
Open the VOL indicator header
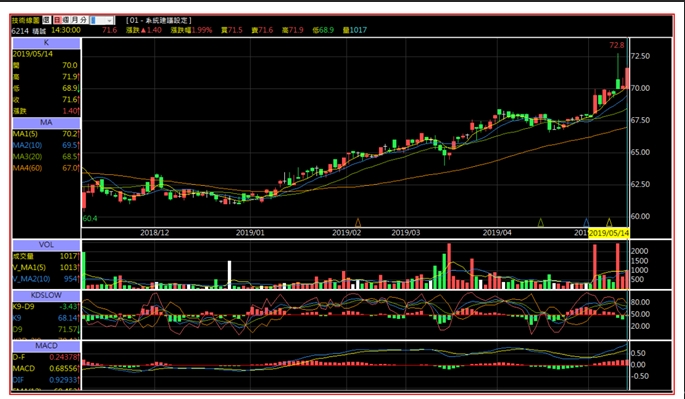coord(46,245)
